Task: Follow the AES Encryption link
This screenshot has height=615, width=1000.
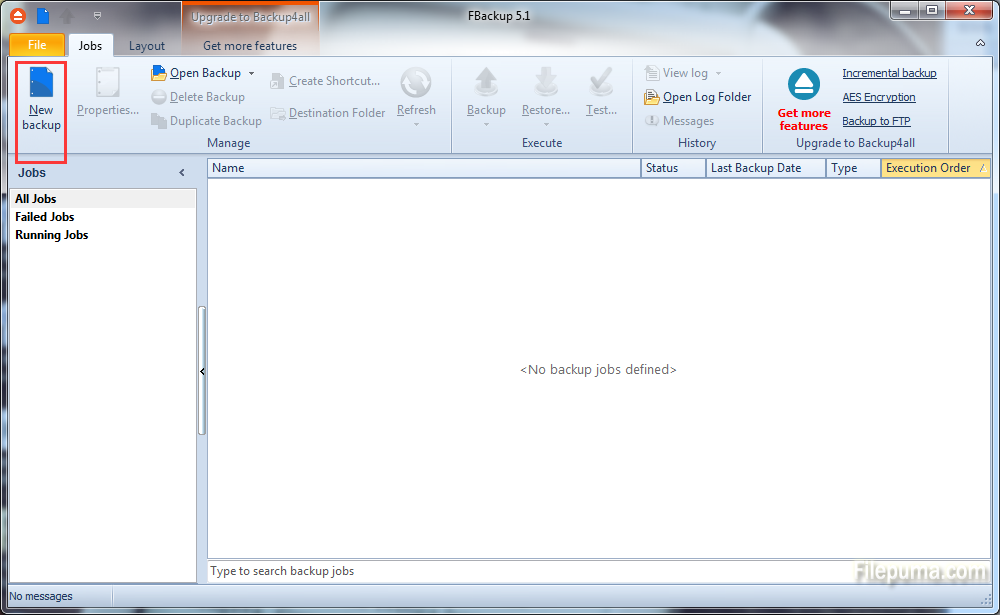Action: tap(878, 97)
